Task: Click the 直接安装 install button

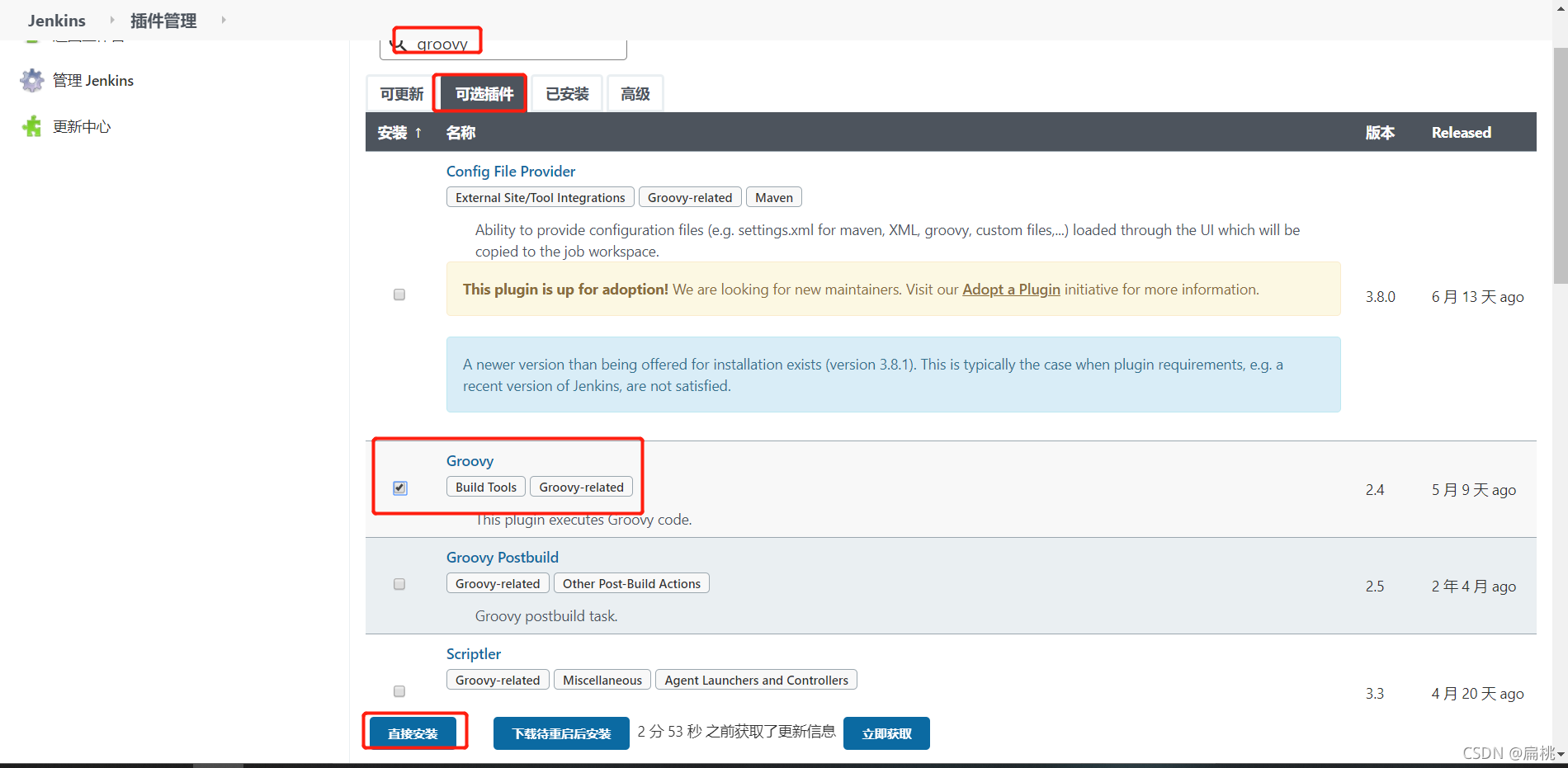Action: click(413, 733)
